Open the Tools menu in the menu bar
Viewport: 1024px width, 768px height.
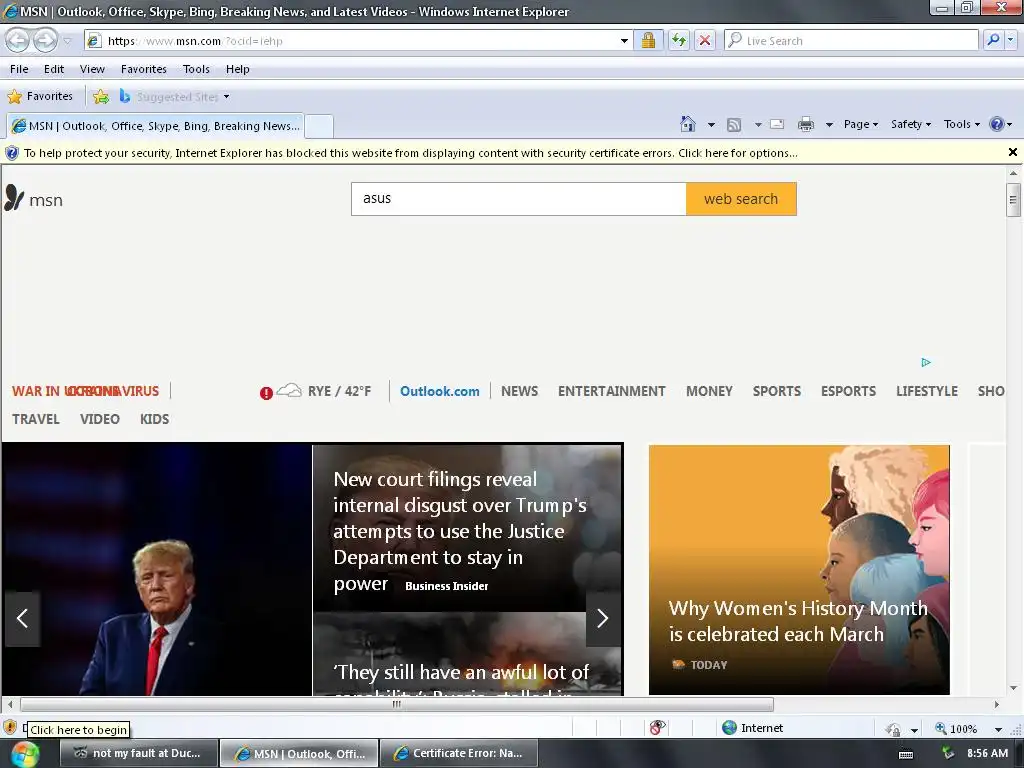pos(196,69)
